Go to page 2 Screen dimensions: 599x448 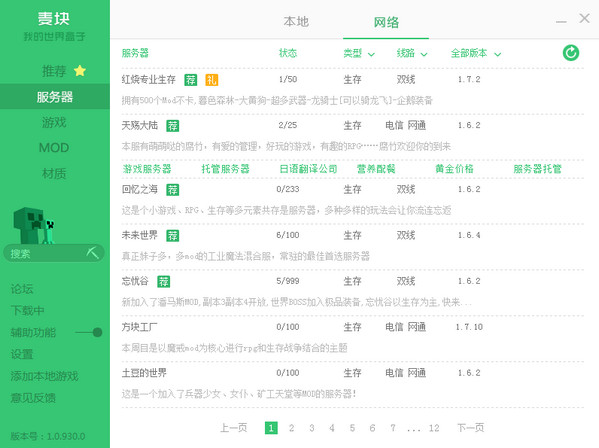tap(291, 428)
